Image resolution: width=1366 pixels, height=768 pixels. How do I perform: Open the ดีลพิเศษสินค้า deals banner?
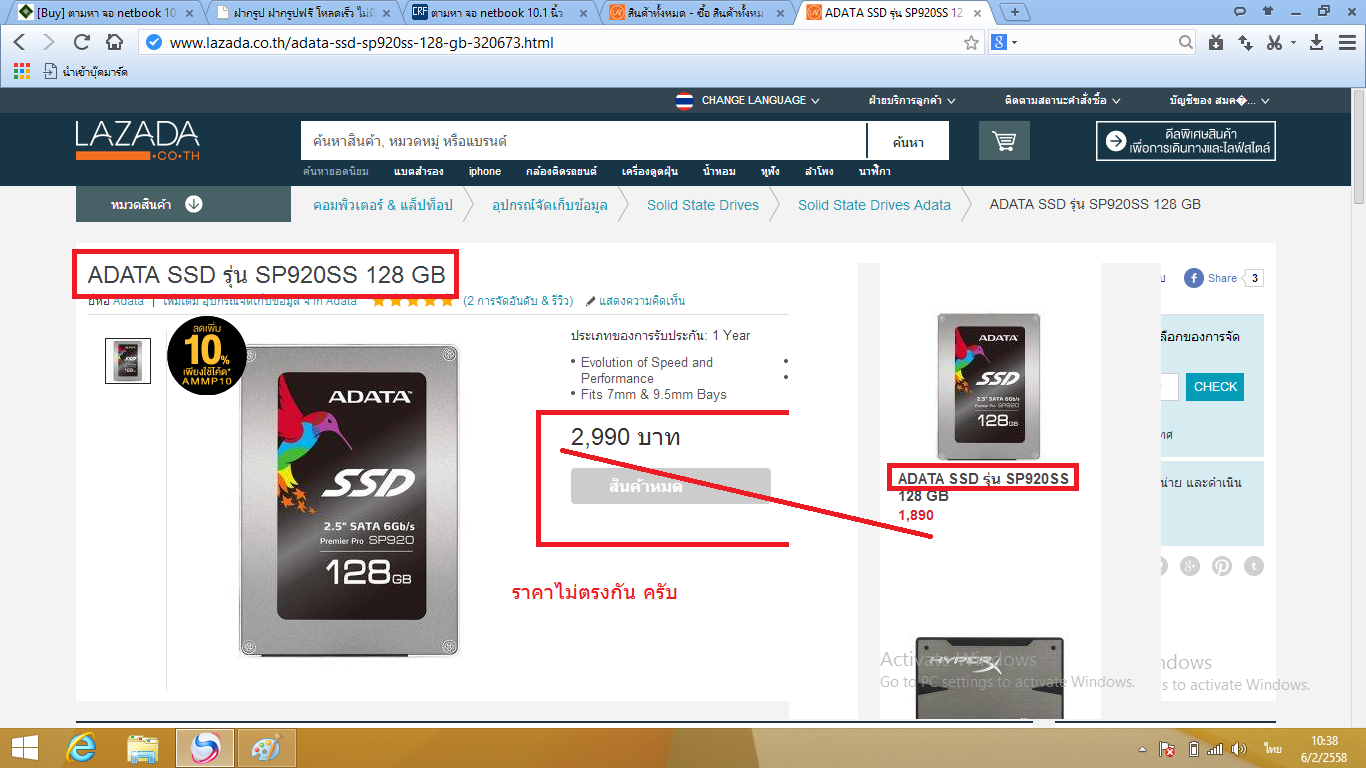(1186, 141)
